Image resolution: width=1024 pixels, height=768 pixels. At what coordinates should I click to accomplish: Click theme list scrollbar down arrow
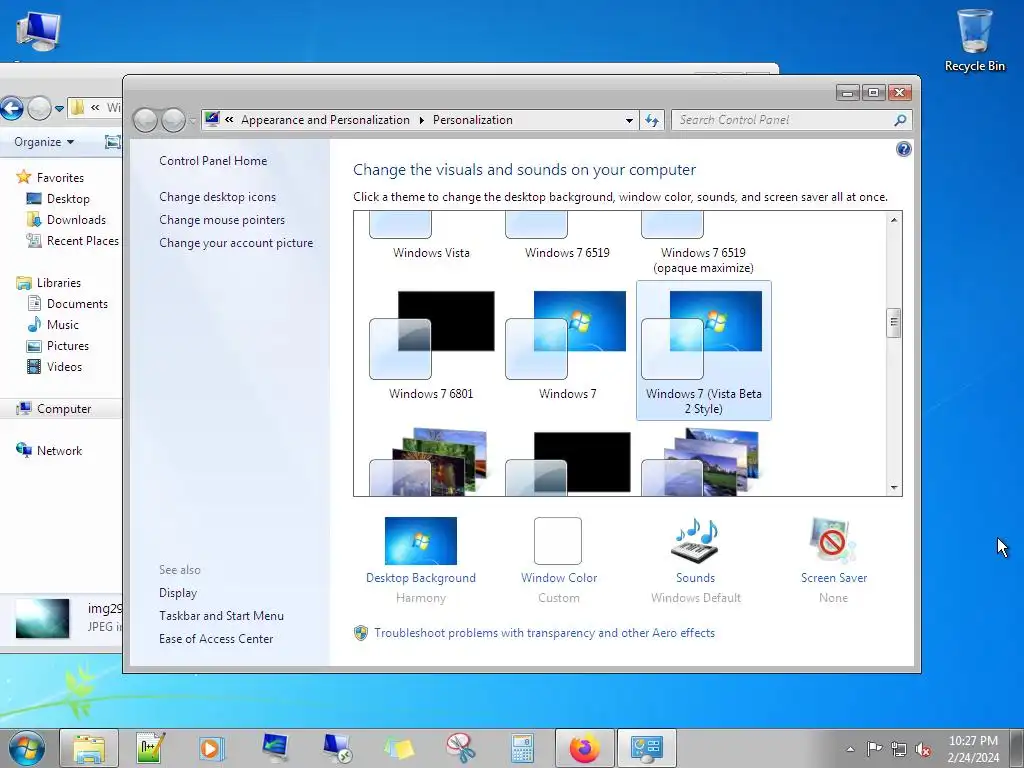[x=894, y=488]
